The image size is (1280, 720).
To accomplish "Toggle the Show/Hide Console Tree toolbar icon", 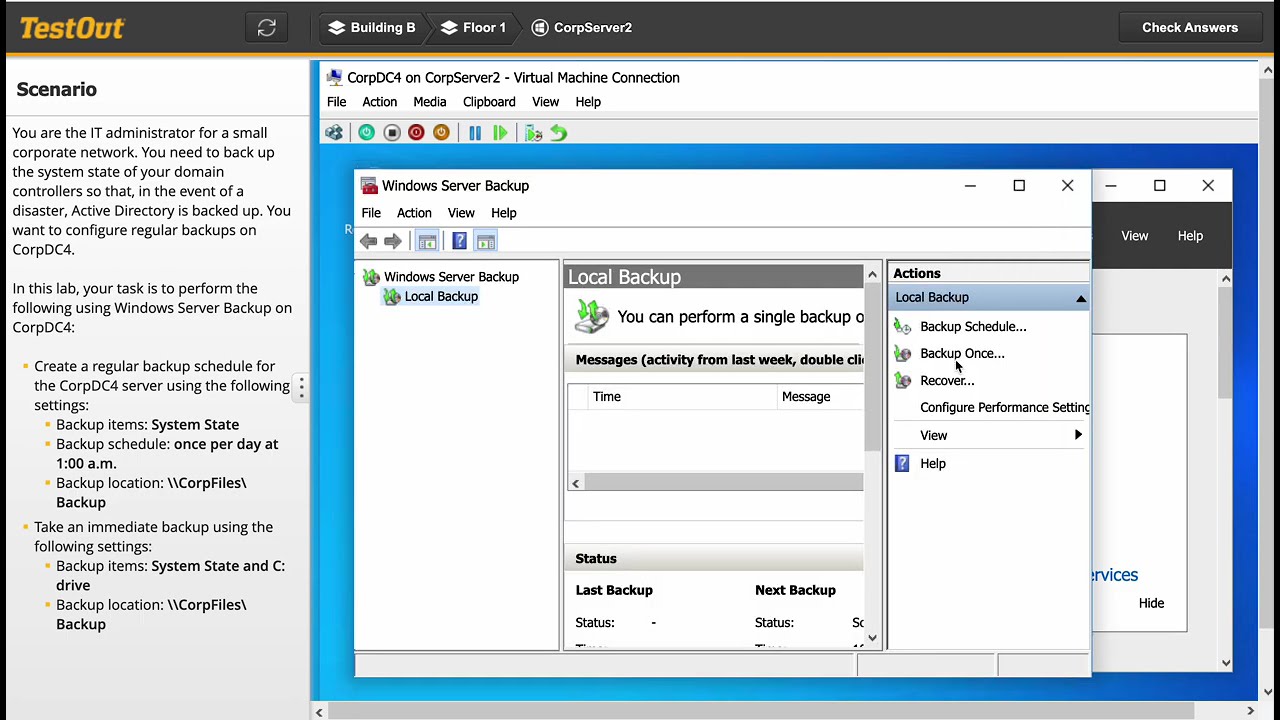I will tap(427, 241).
